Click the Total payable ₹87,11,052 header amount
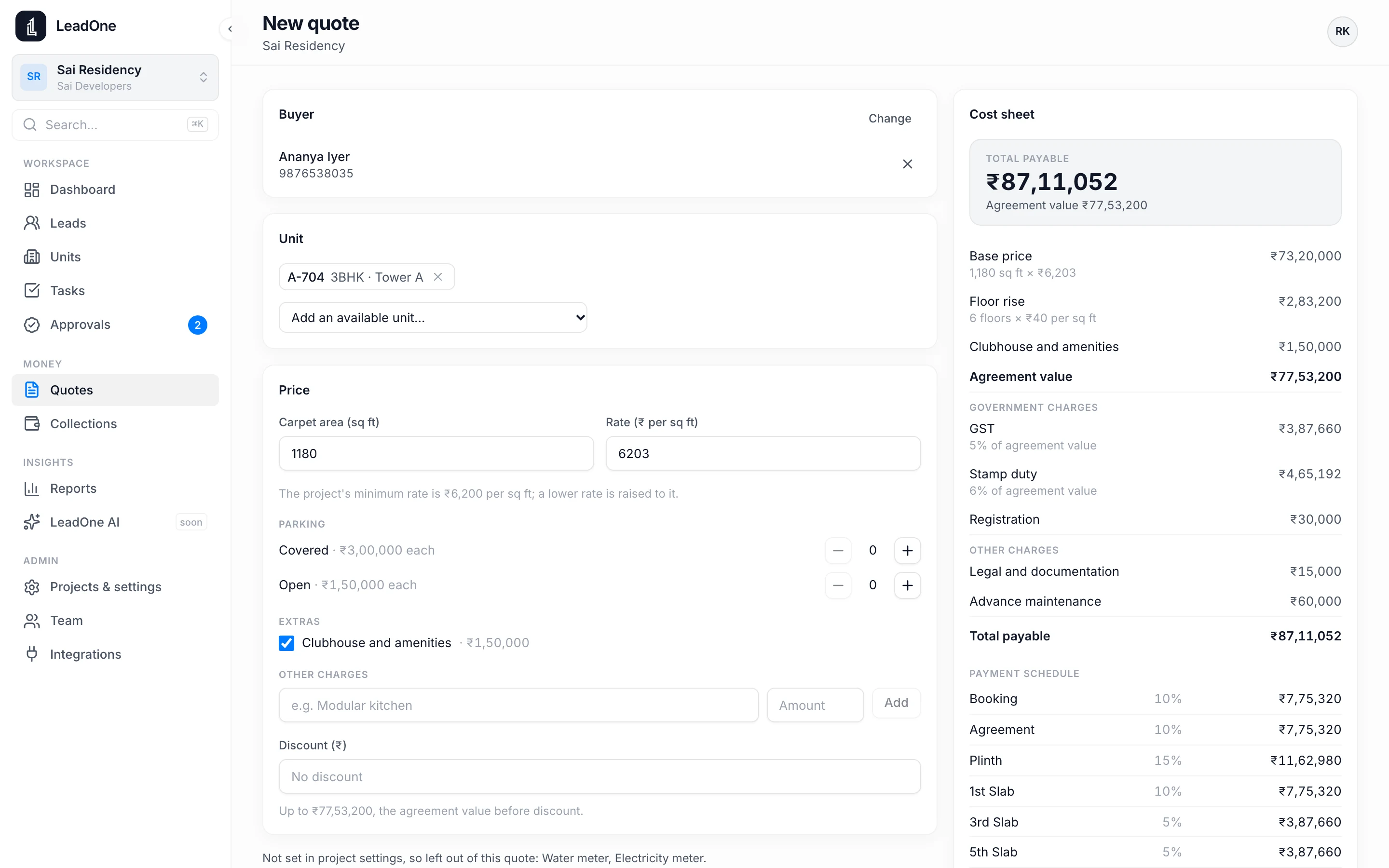This screenshot has width=1389, height=868. [x=1051, y=182]
